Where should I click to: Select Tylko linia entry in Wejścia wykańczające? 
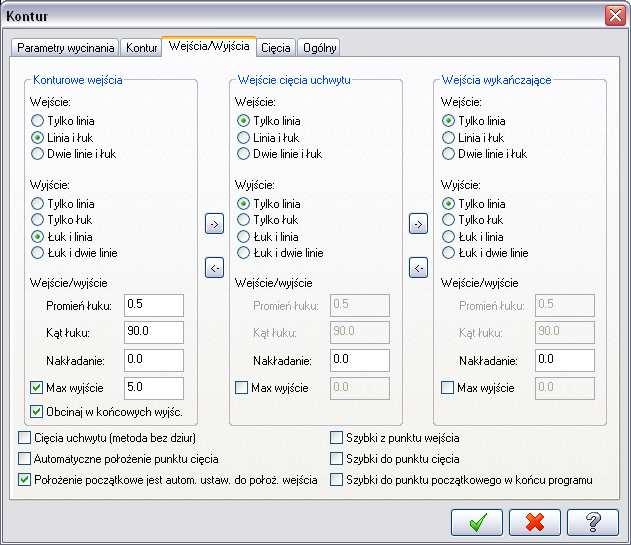pyautogui.click(x=474, y=121)
